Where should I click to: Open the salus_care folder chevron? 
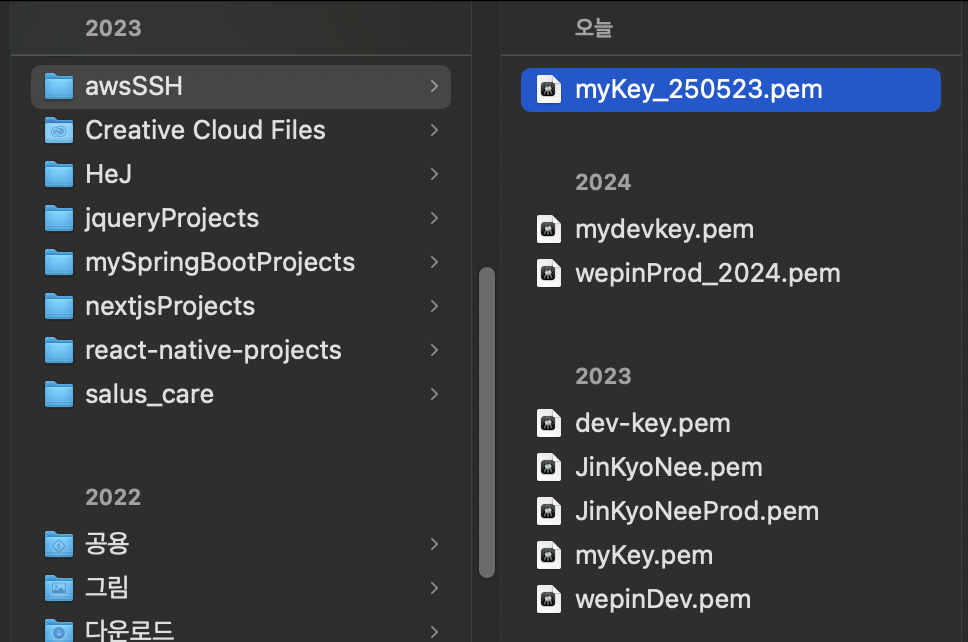pos(434,395)
